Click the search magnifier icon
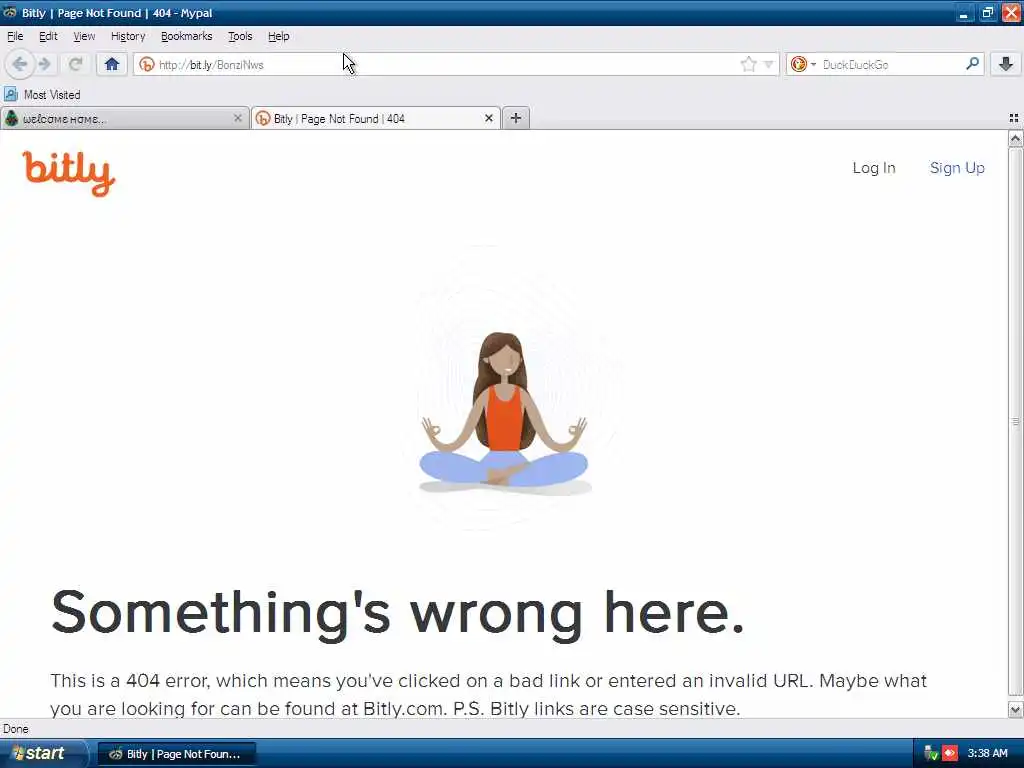Image resolution: width=1024 pixels, height=768 pixels. (x=972, y=64)
